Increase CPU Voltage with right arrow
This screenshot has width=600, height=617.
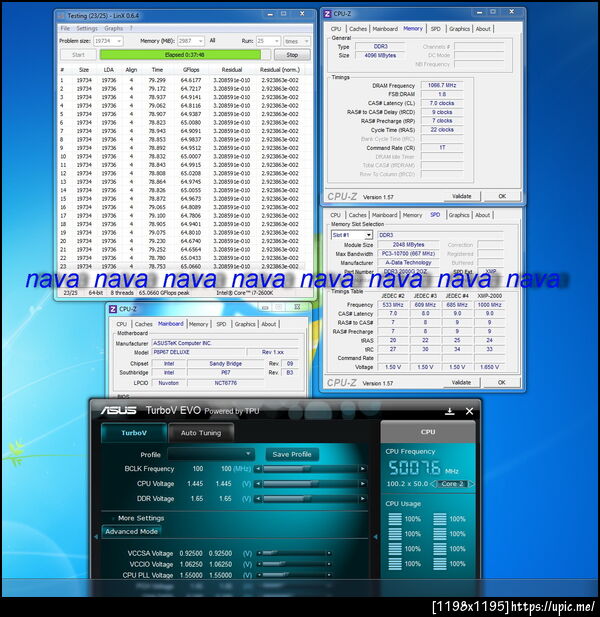(x=363, y=484)
